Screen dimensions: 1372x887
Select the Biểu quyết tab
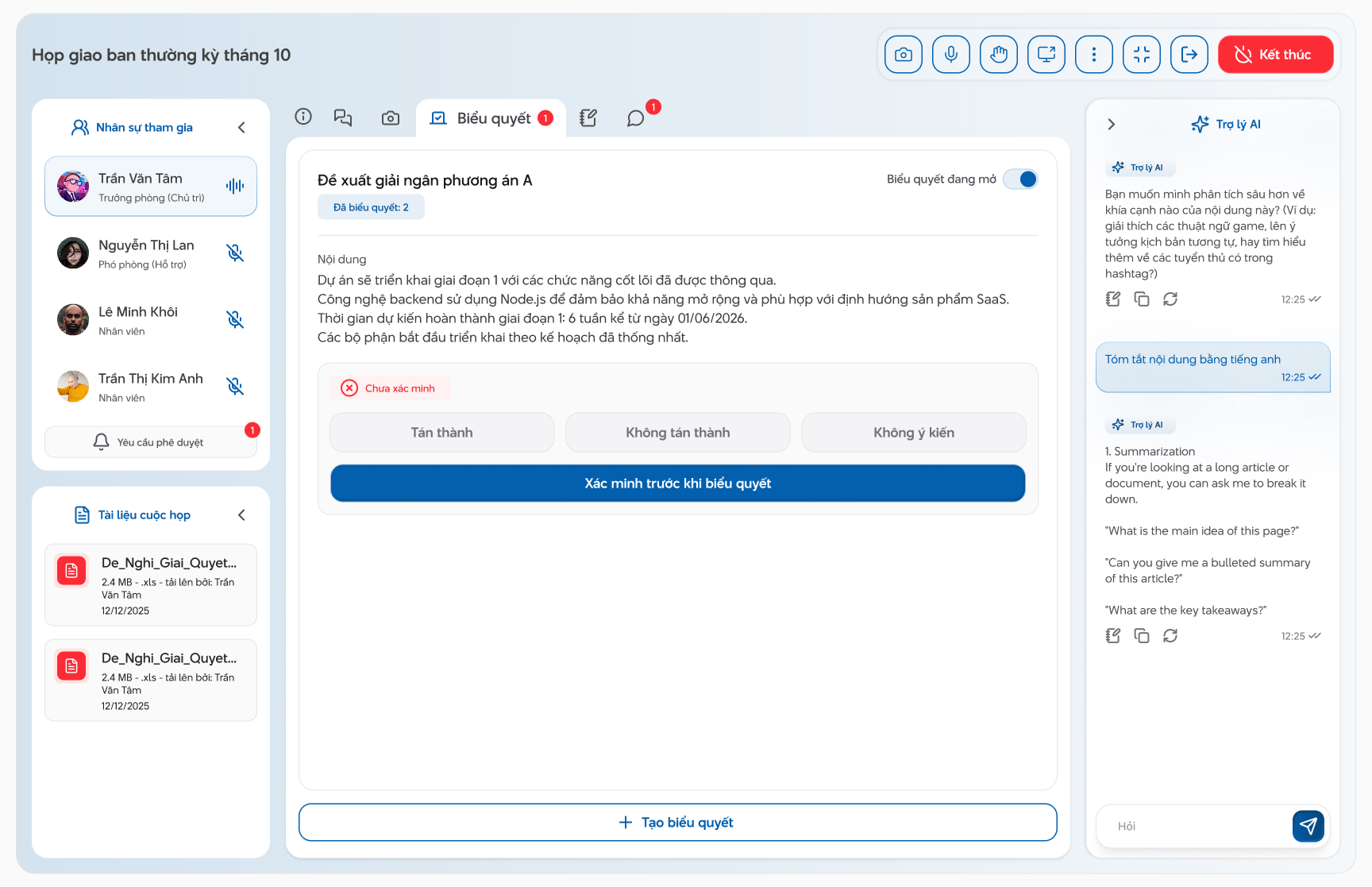point(491,118)
